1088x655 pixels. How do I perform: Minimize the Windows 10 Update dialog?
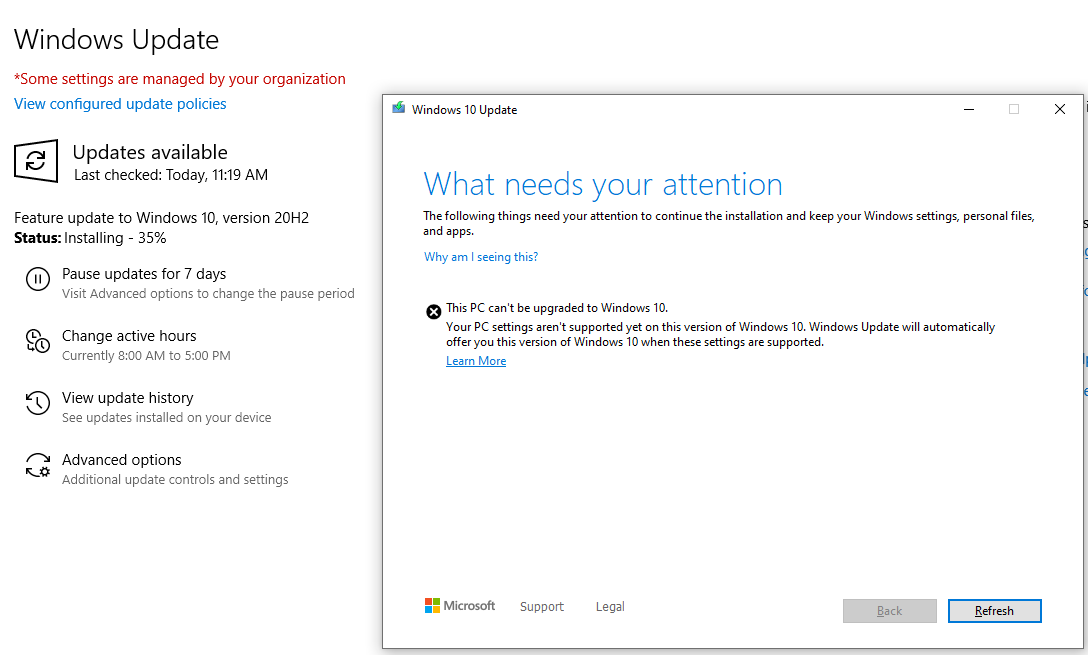969,109
